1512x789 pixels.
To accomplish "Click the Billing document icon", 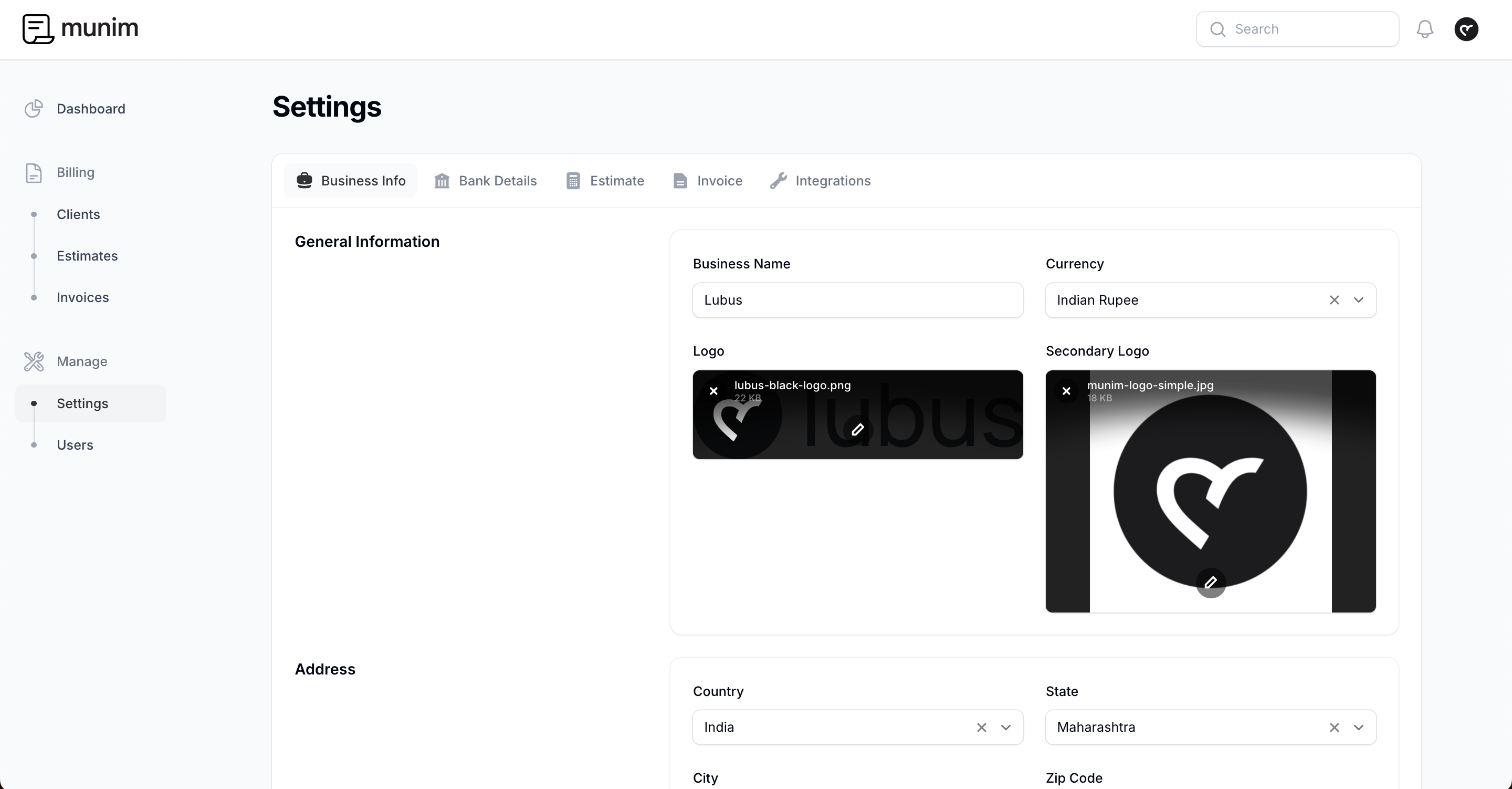I will coord(34,172).
